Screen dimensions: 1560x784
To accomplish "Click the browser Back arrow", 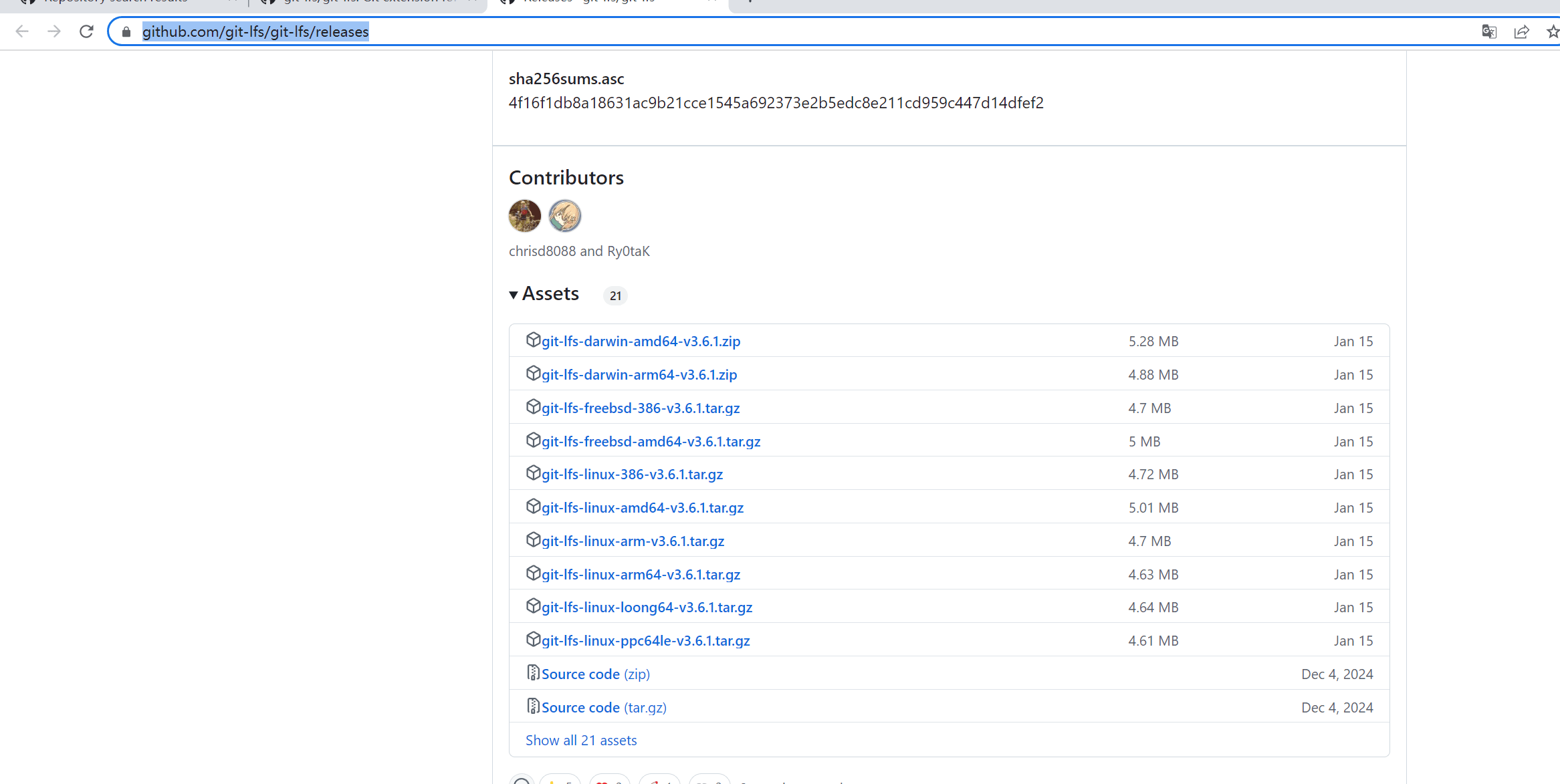I will click(x=22, y=31).
